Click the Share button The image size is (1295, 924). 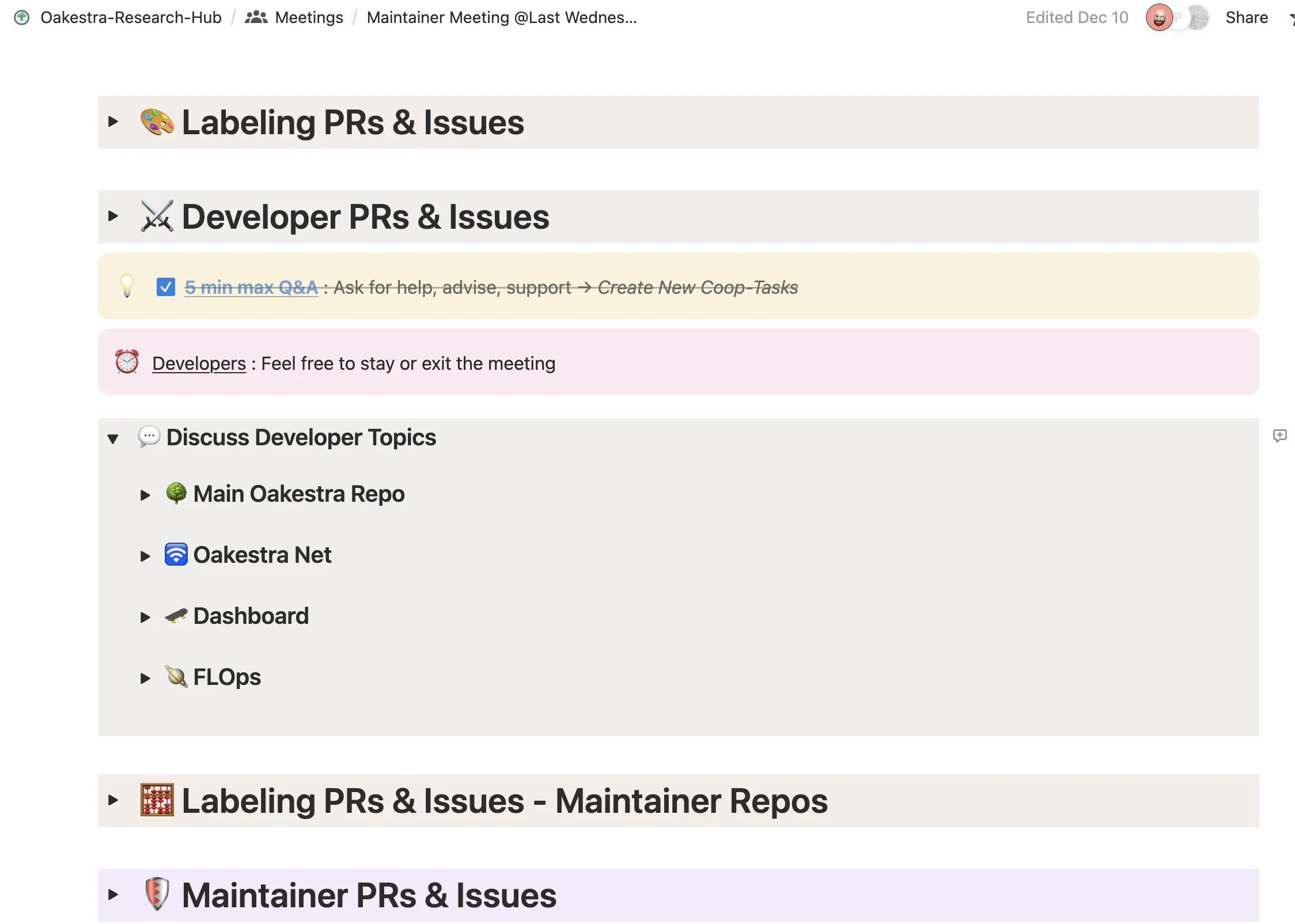[x=1246, y=18]
